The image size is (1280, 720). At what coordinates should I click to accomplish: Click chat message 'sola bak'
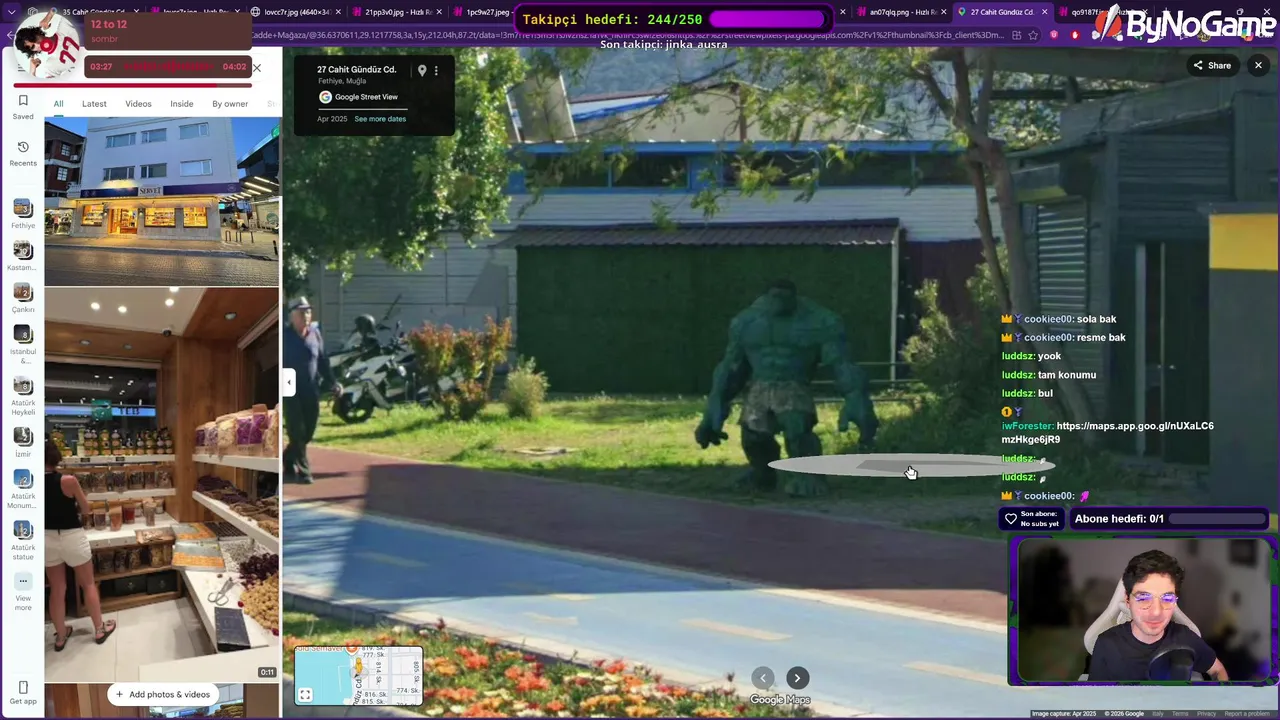(1096, 319)
